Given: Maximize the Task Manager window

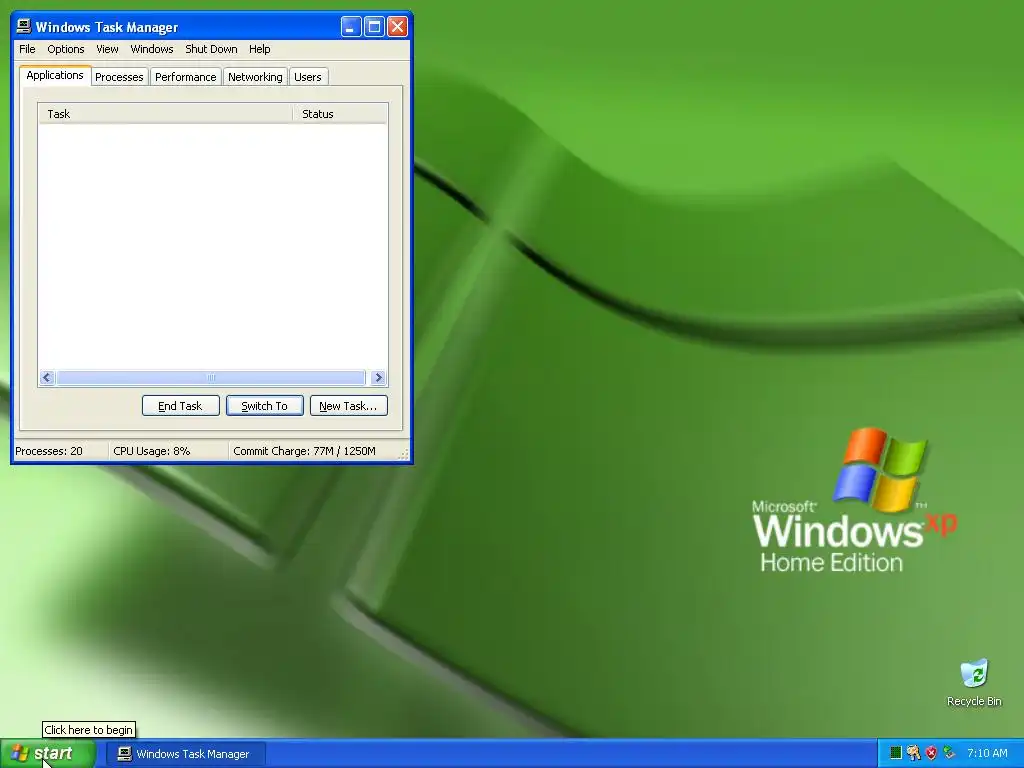Looking at the screenshot, I should coord(374,27).
